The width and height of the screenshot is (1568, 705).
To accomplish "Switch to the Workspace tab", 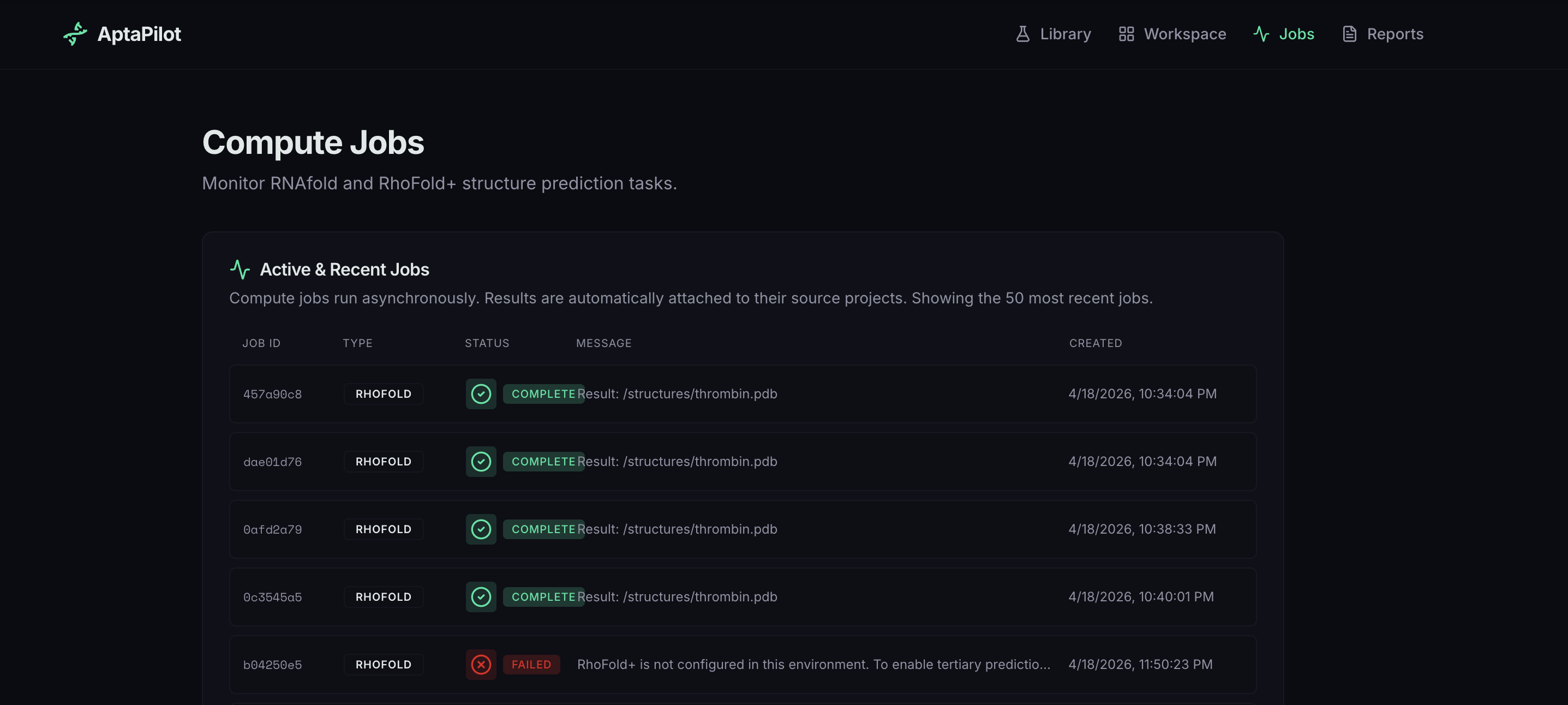I will (1184, 34).
